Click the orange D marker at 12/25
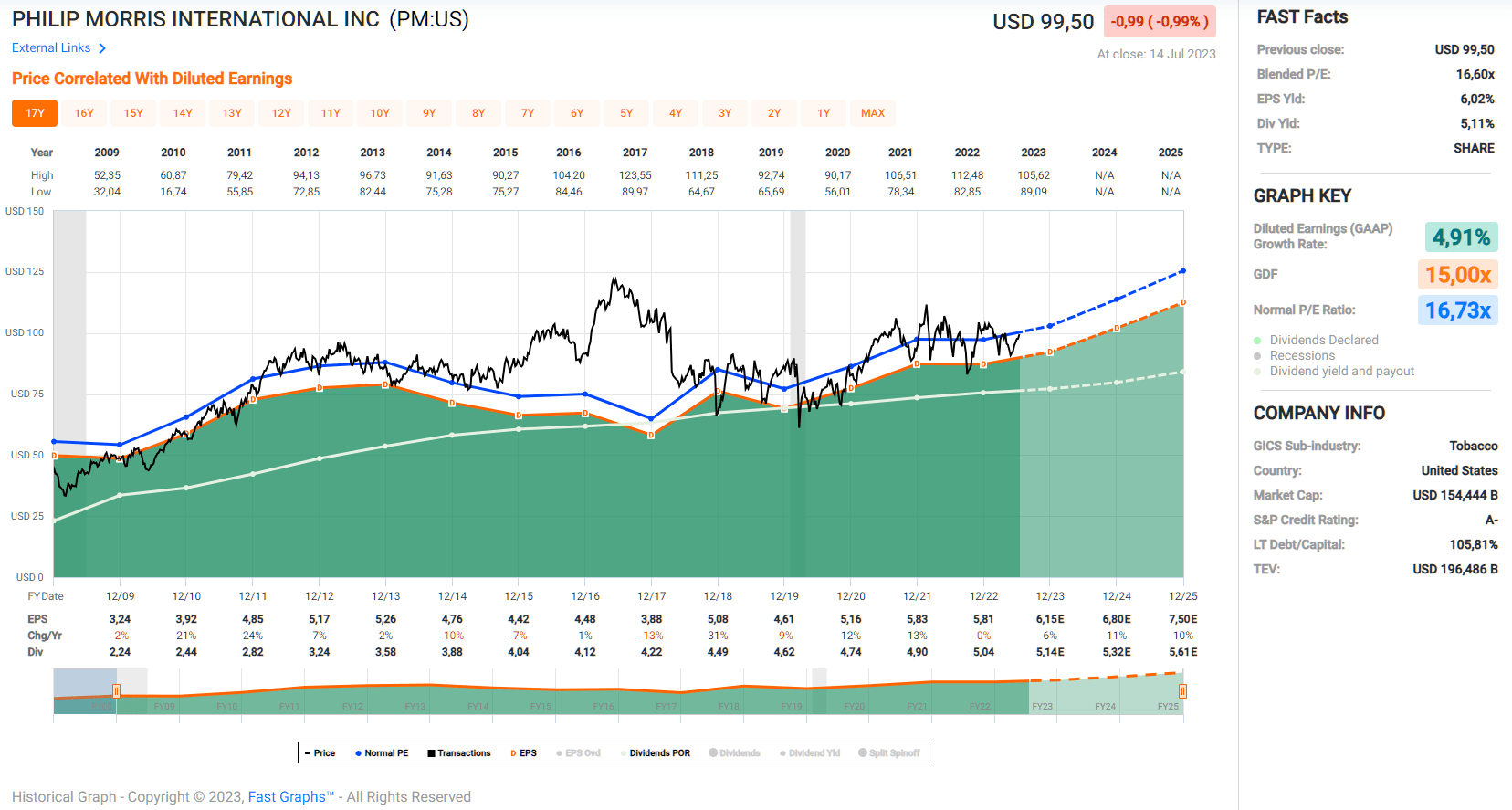This screenshot has height=810, width=1512. click(x=1183, y=302)
